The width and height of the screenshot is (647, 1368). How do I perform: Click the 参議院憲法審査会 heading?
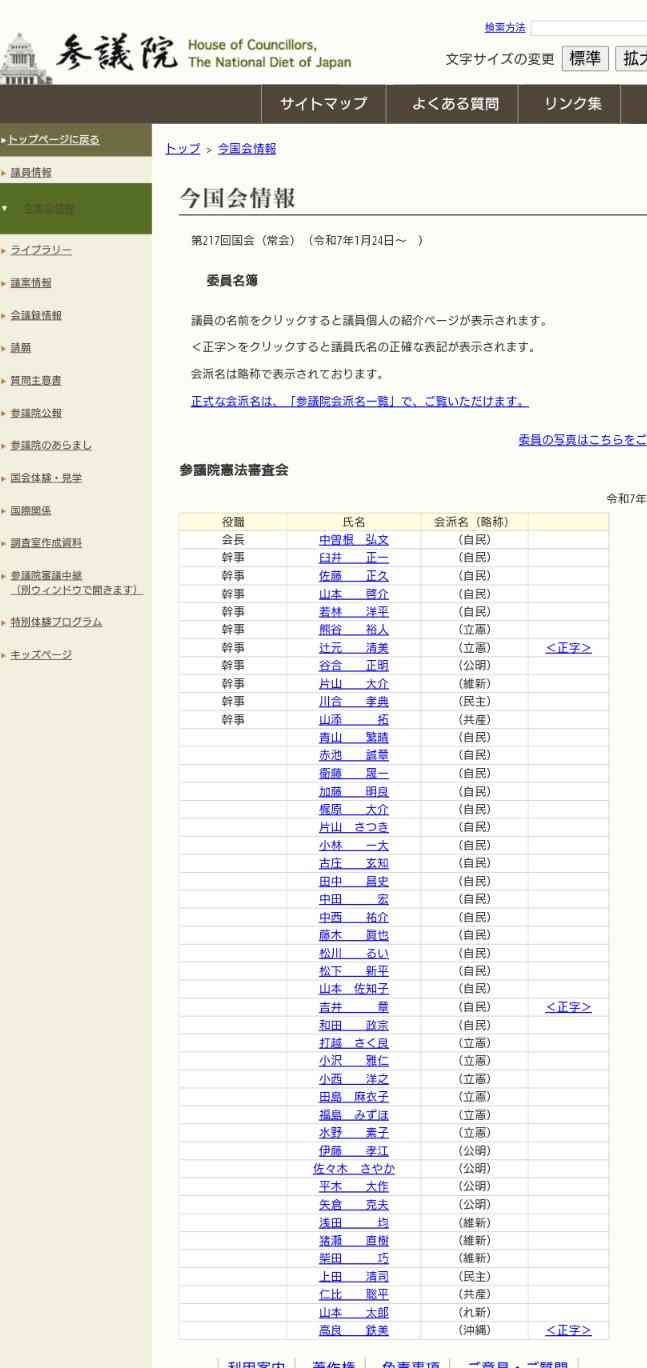234,471
